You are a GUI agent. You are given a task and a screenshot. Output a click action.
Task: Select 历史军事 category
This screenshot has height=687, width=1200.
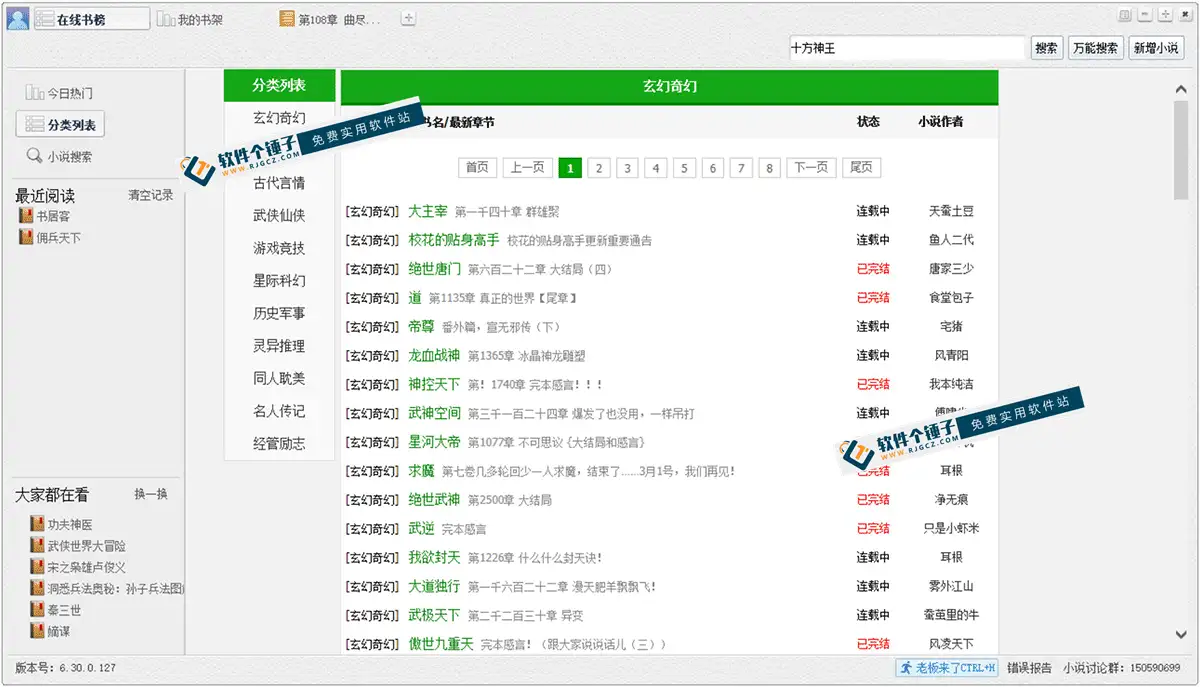(x=279, y=313)
